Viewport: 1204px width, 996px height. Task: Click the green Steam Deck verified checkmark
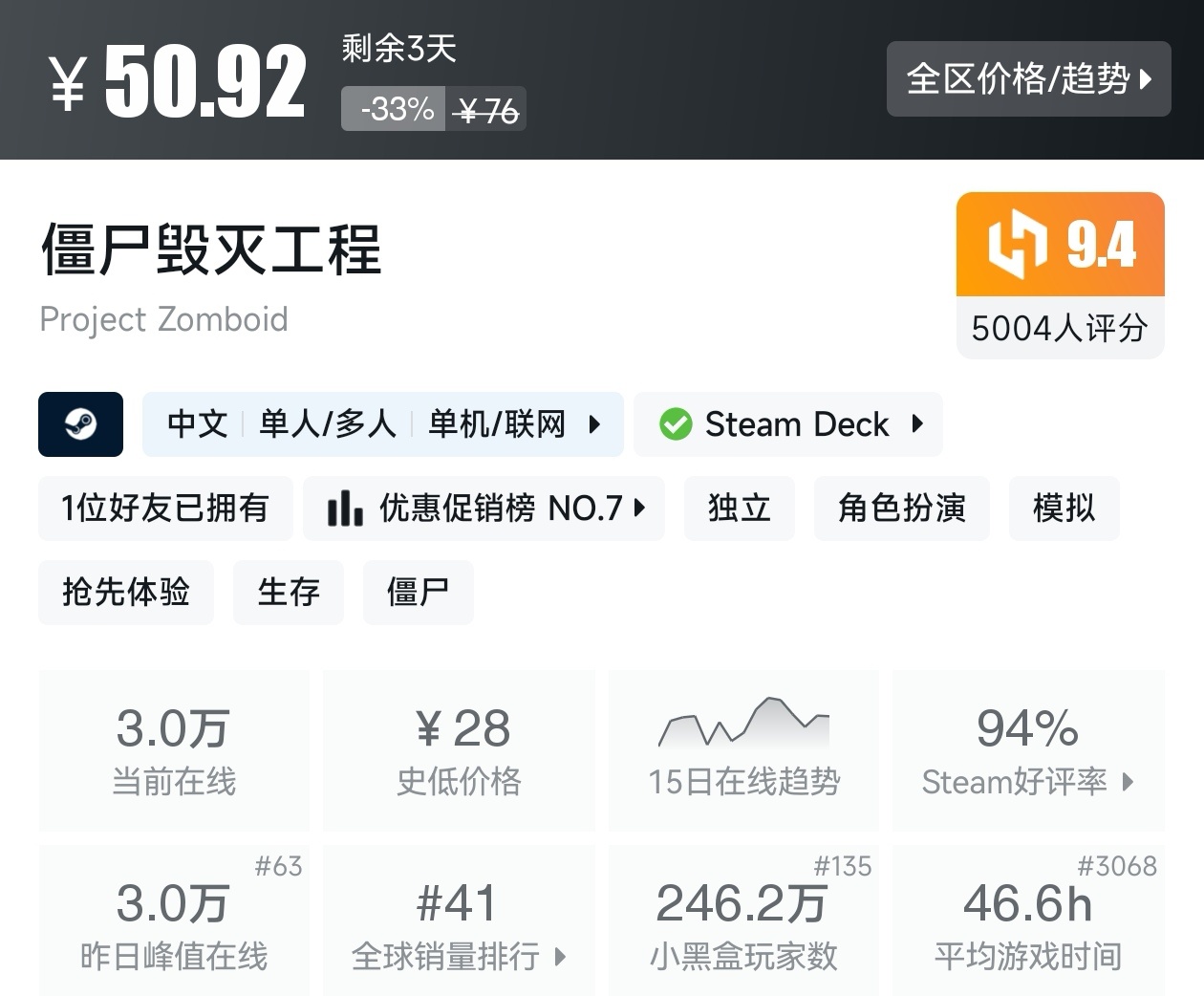click(677, 424)
